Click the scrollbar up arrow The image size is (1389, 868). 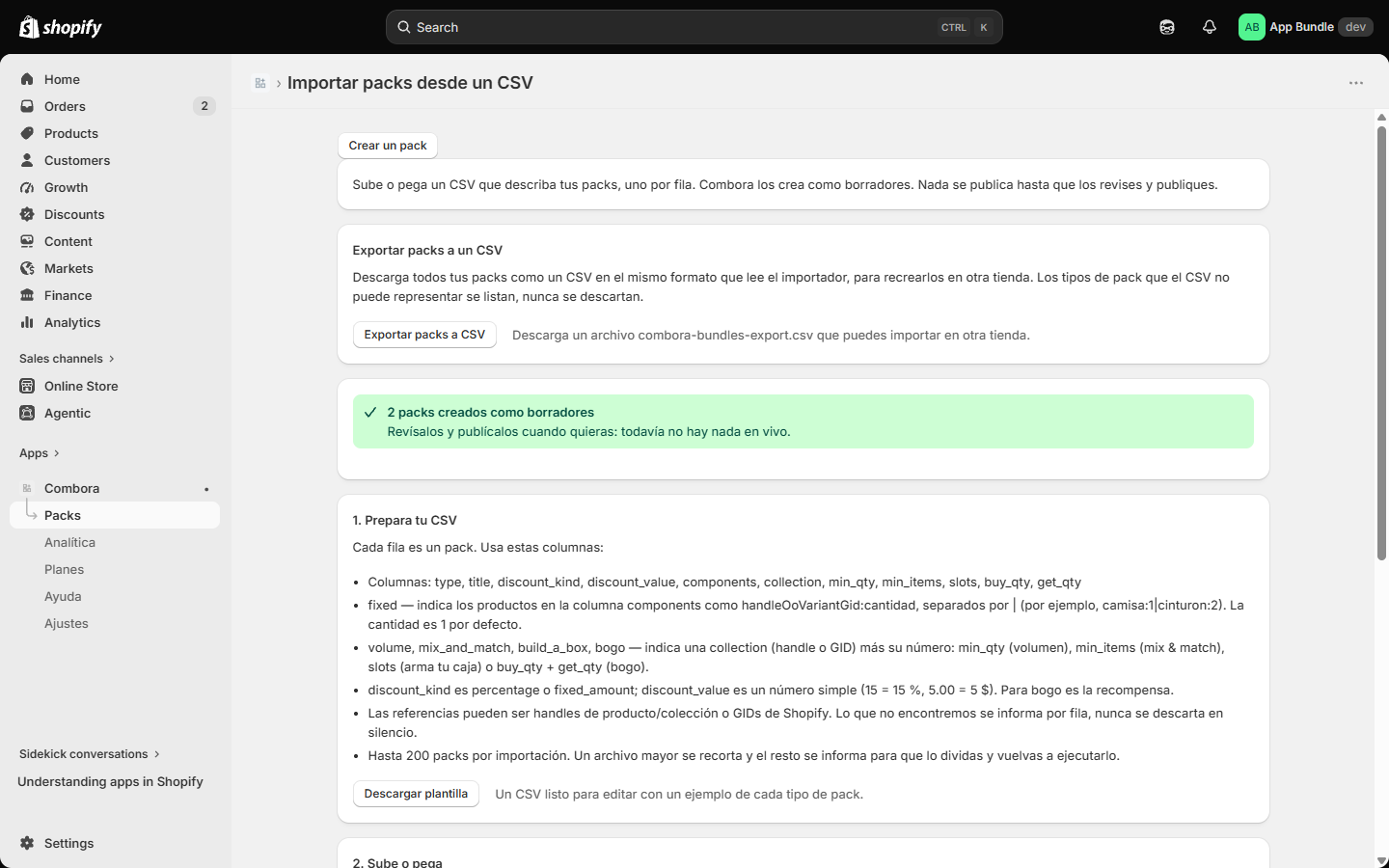pyautogui.click(x=1381, y=118)
